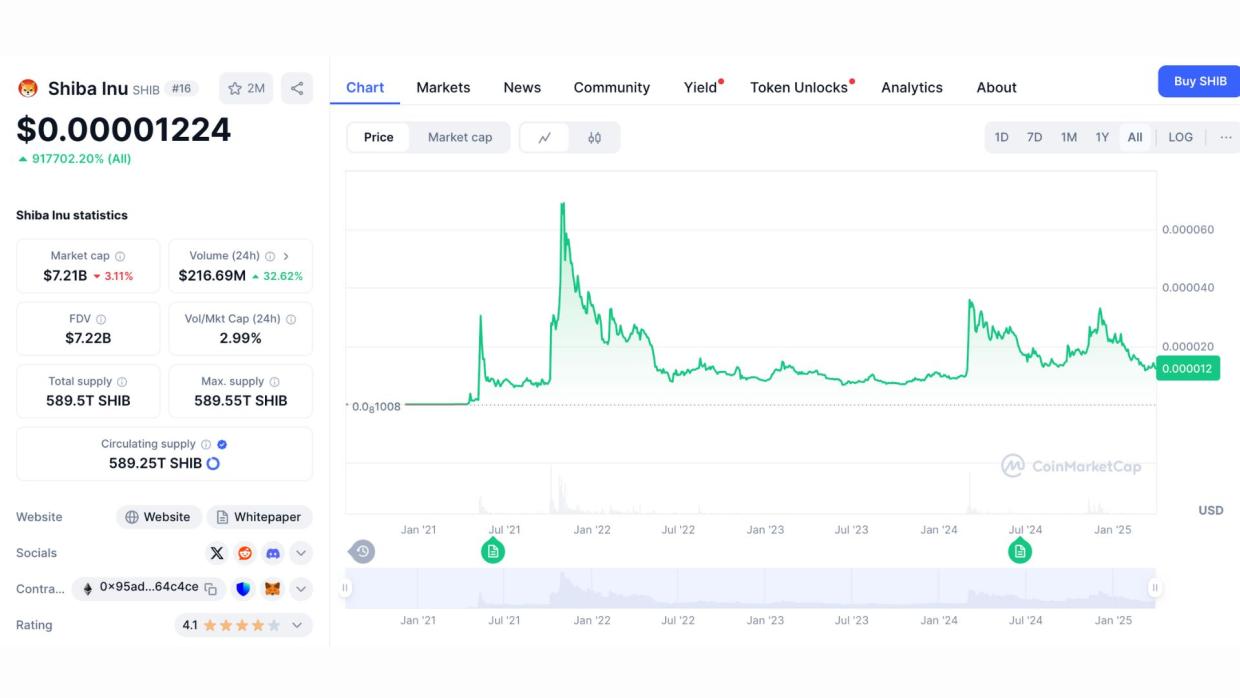Viewport: 1240px width, 698px height.
Task: Select the 1D time range
Action: (x=1001, y=138)
